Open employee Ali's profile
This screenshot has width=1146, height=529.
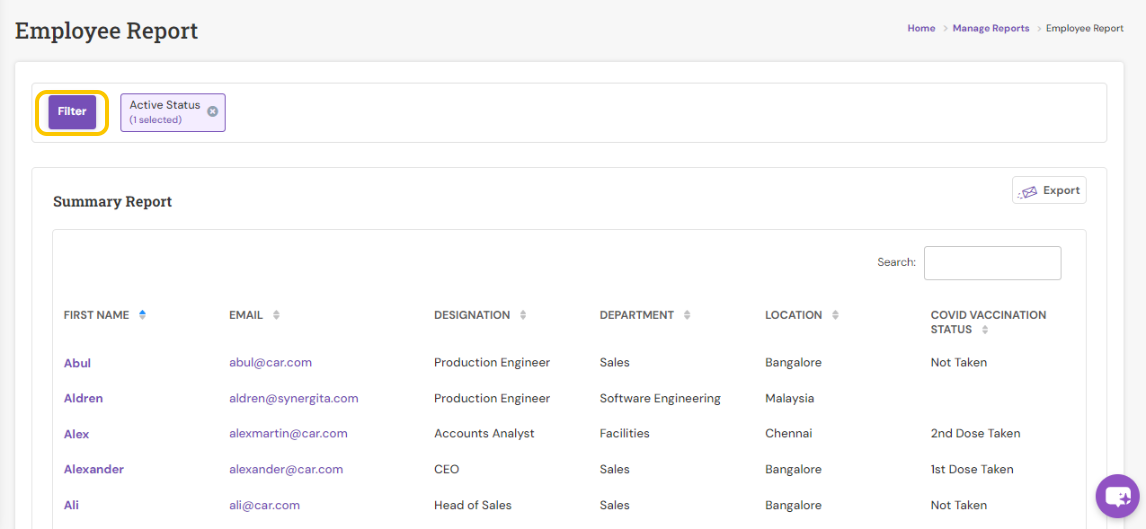pyautogui.click(x=71, y=505)
